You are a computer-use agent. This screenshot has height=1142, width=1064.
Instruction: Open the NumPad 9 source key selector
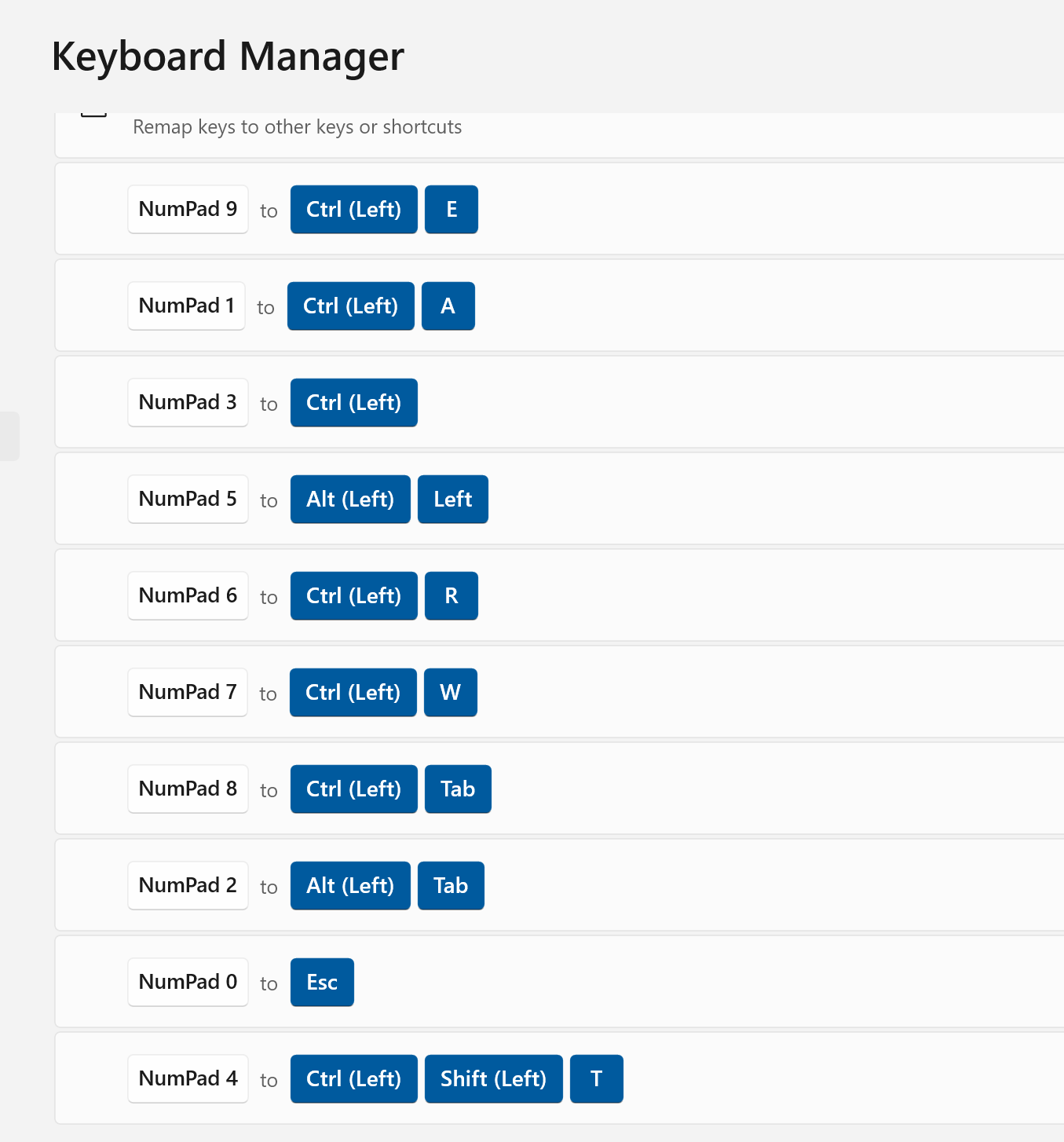pyautogui.click(x=188, y=209)
